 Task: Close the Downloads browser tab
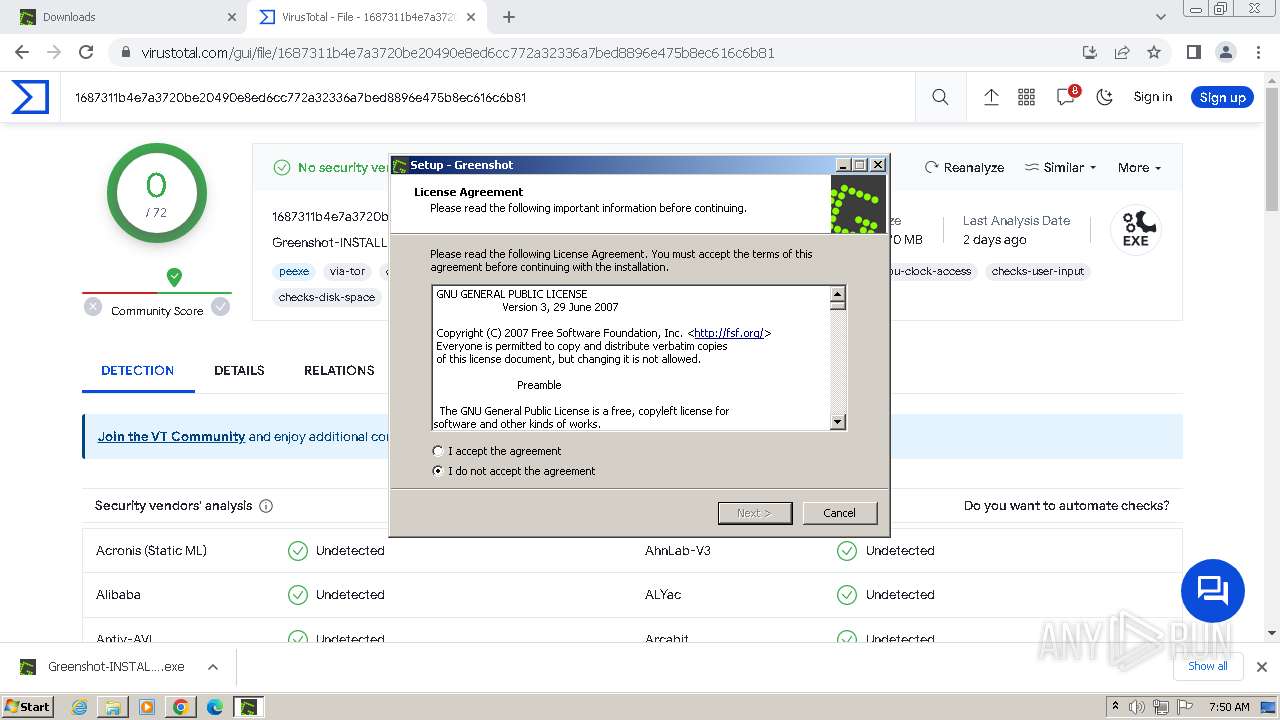click(232, 17)
